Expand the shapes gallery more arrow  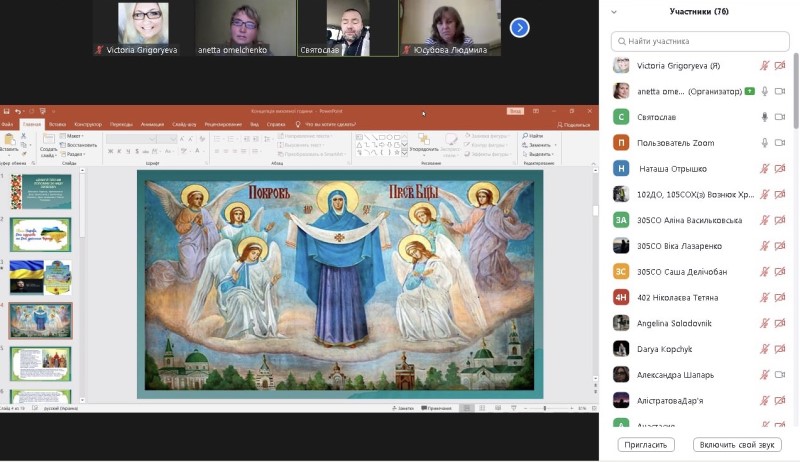coord(405,152)
